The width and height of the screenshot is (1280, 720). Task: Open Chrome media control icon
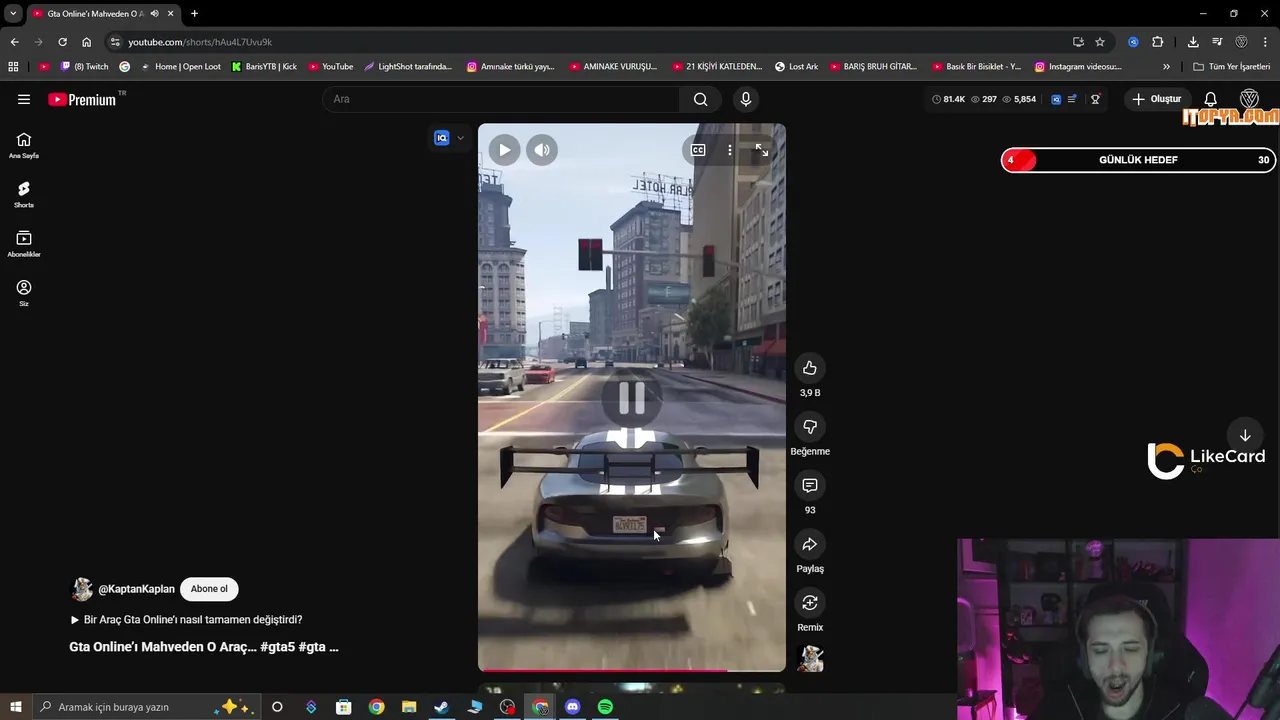pos(1217,42)
